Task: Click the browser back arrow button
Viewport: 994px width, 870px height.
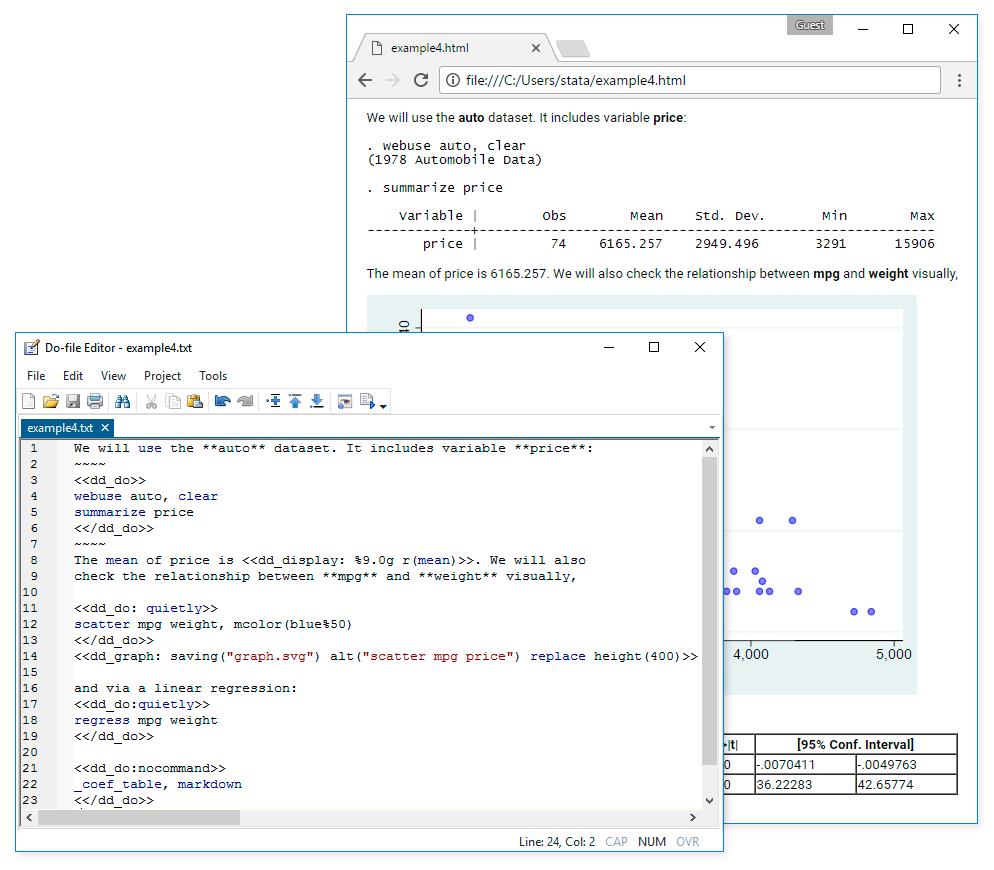Action: click(365, 81)
